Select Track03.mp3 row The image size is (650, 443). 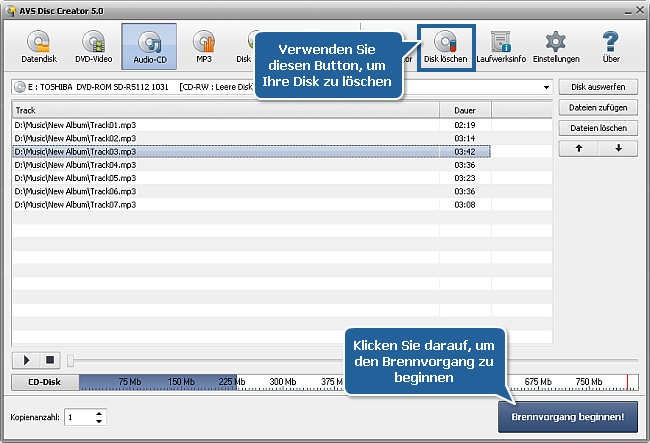[x=251, y=152]
